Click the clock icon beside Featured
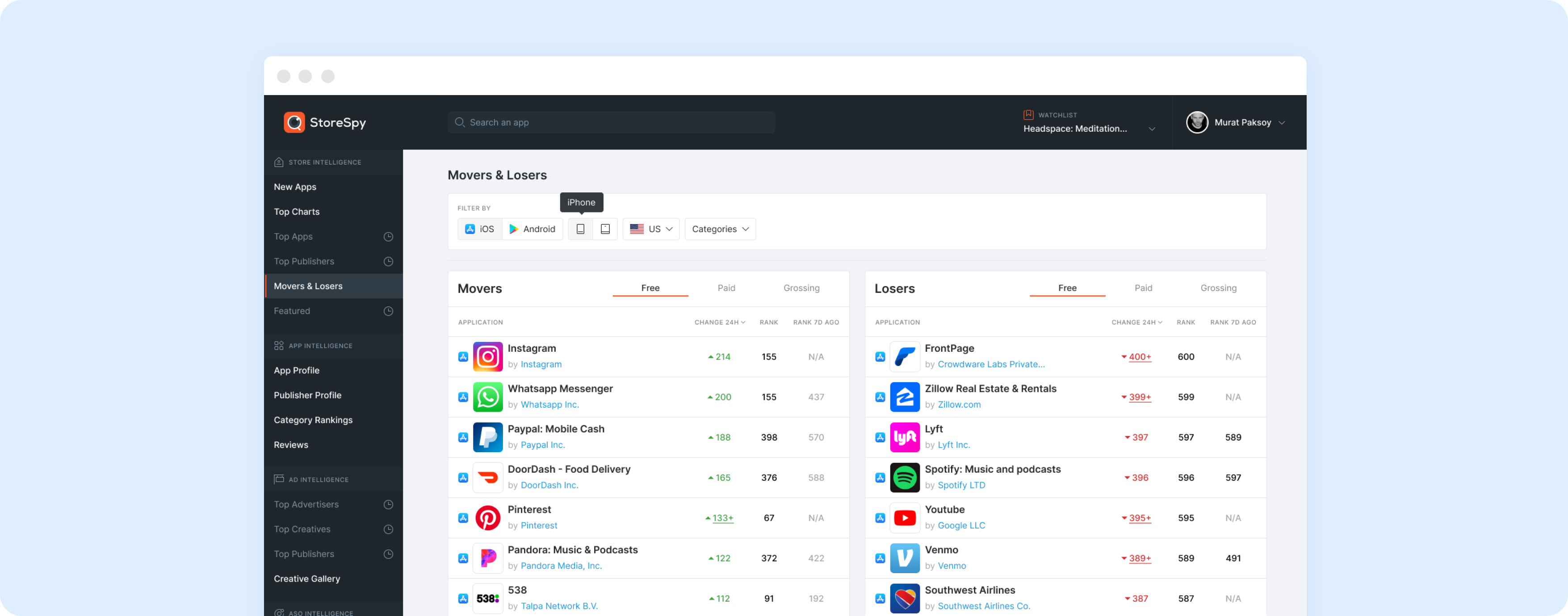This screenshot has height=616, width=1568. (x=388, y=311)
